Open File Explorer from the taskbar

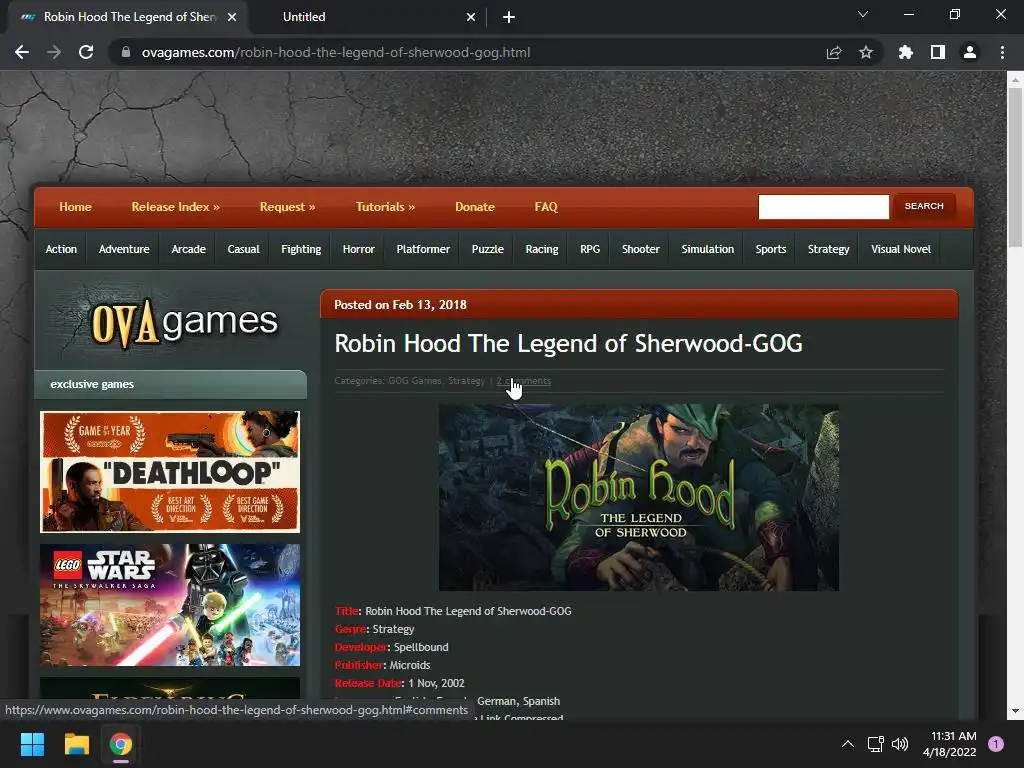76,744
